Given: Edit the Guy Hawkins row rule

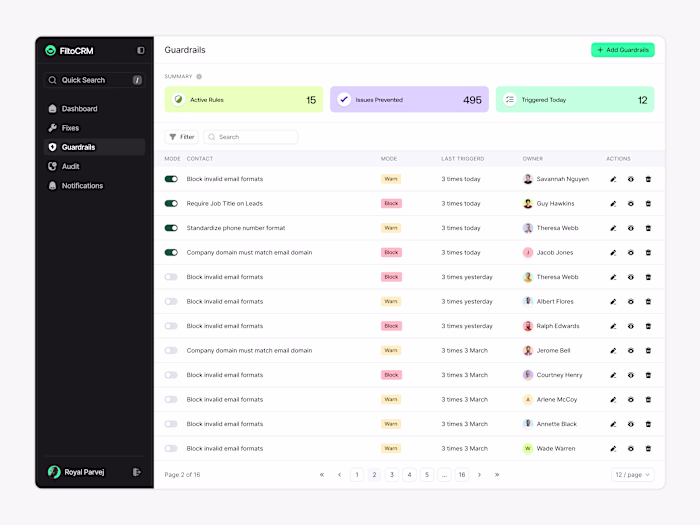Looking at the screenshot, I should coord(613,204).
